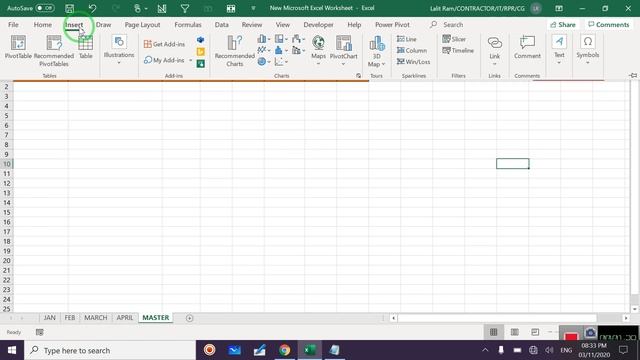Image resolution: width=640 pixels, height=360 pixels.
Task: Click the Excel icon in the taskbar
Action: (310, 350)
